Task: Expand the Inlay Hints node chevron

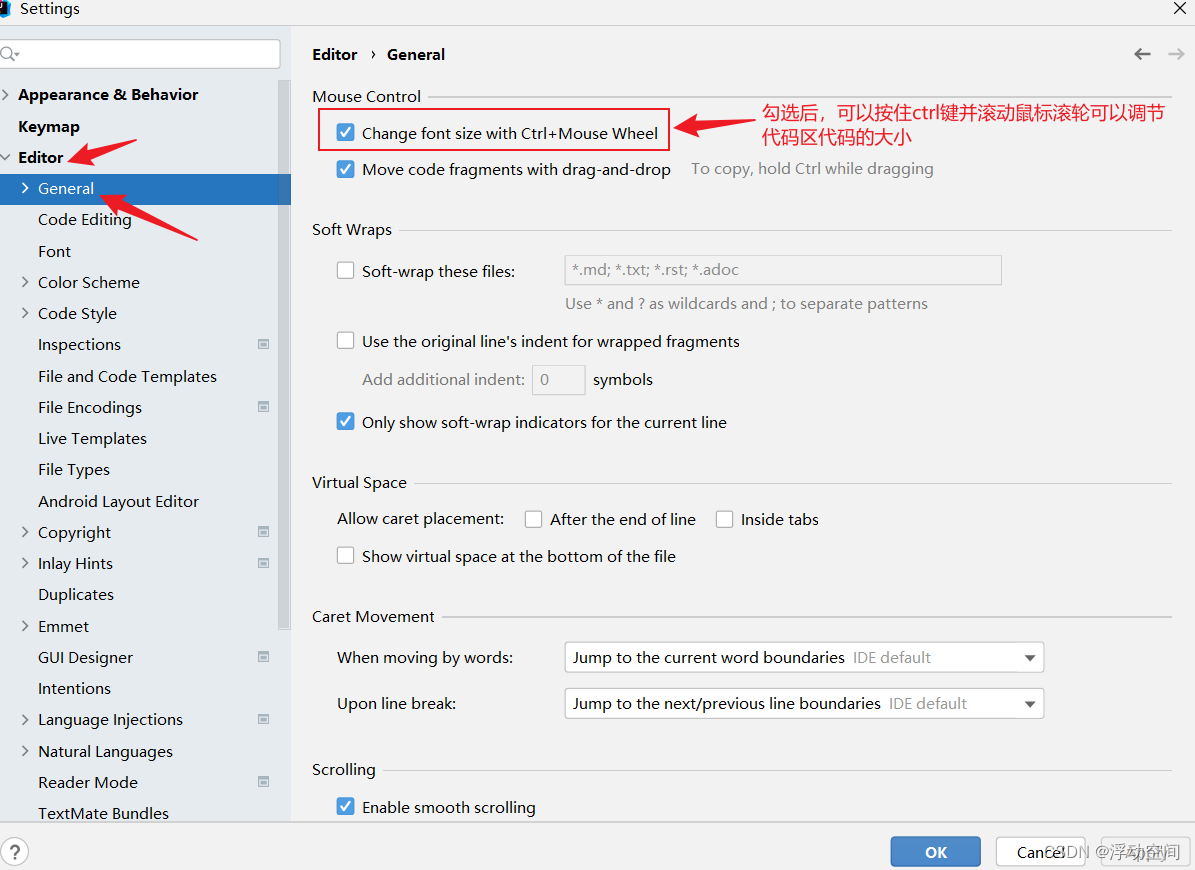Action: [x=25, y=563]
